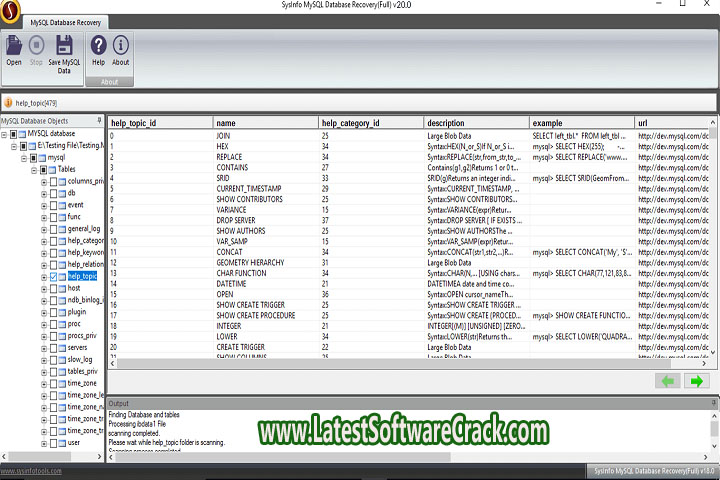Viewport: 720px width, 480px height.
Task: Click the folder icon beside Tables
Action: pyautogui.click(x=52, y=169)
